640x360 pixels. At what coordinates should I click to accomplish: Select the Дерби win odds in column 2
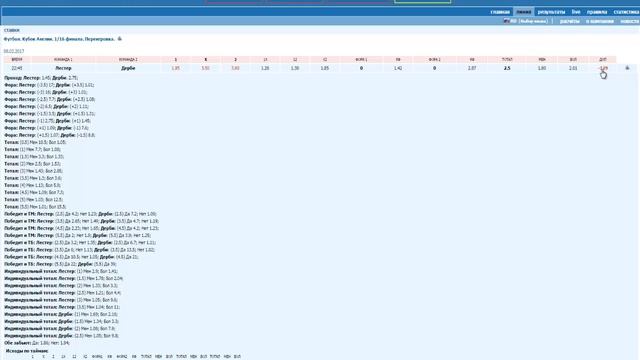coord(235,68)
